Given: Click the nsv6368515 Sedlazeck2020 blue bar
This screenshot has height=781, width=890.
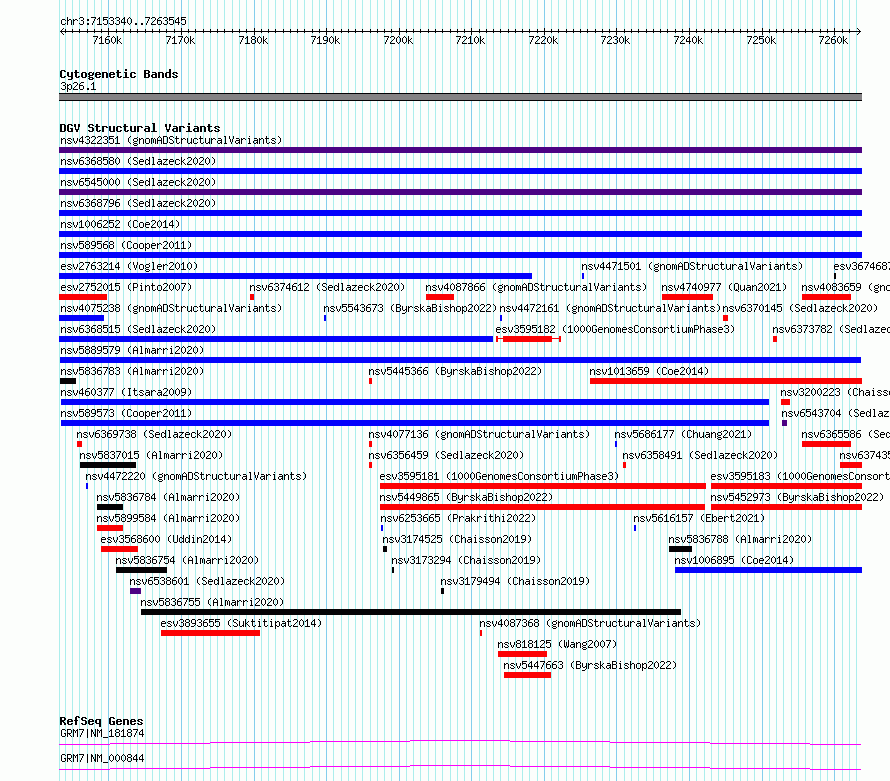Looking at the screenshot, I should (276, 339).
